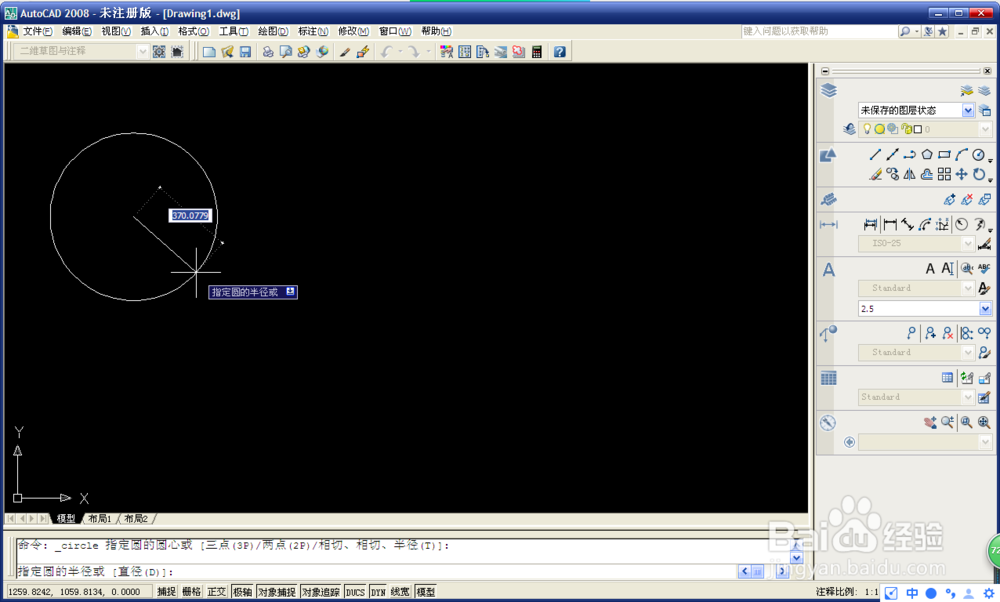1000x602 pixels.
Task: Choose the Rotate tool
Action: coord(978,174)
